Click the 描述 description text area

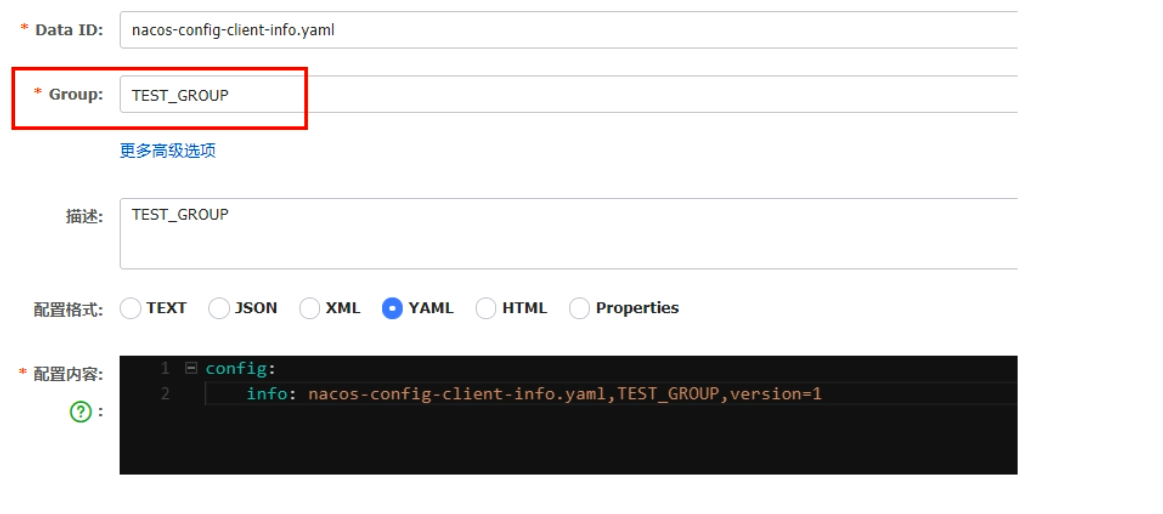[568, 234]
